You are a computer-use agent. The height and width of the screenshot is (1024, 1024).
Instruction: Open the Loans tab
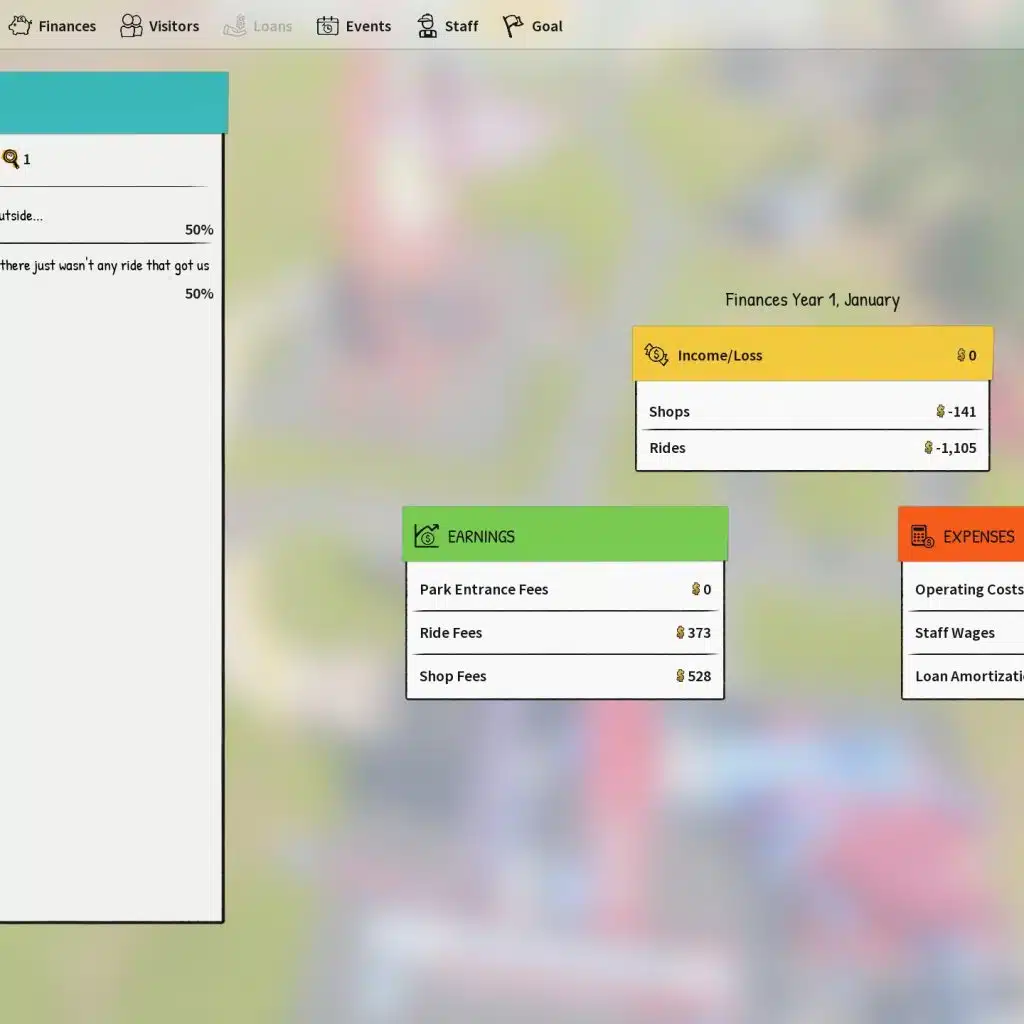(x=259, y=26)
